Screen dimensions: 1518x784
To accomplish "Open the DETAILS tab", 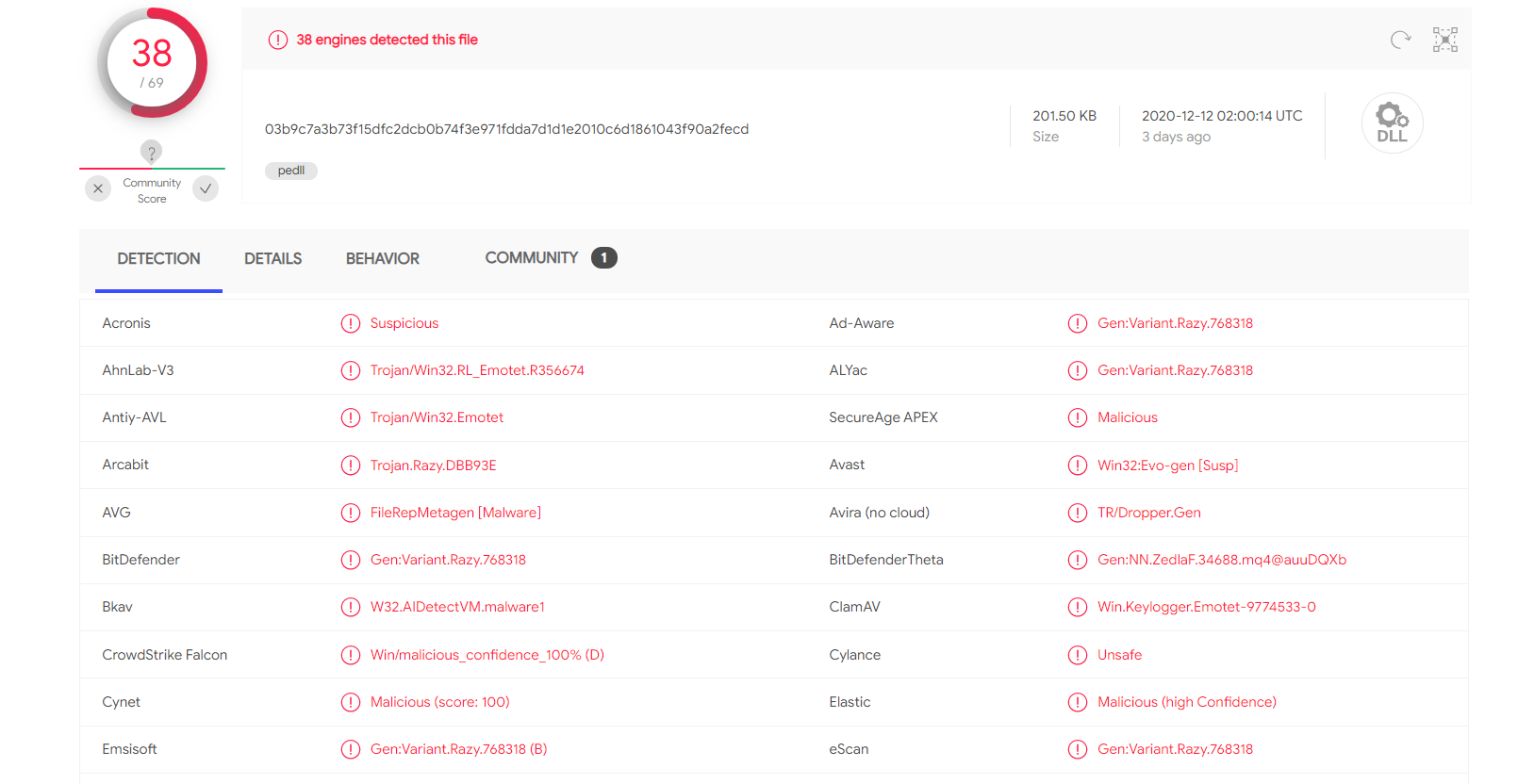I will (x=273, y=258).
